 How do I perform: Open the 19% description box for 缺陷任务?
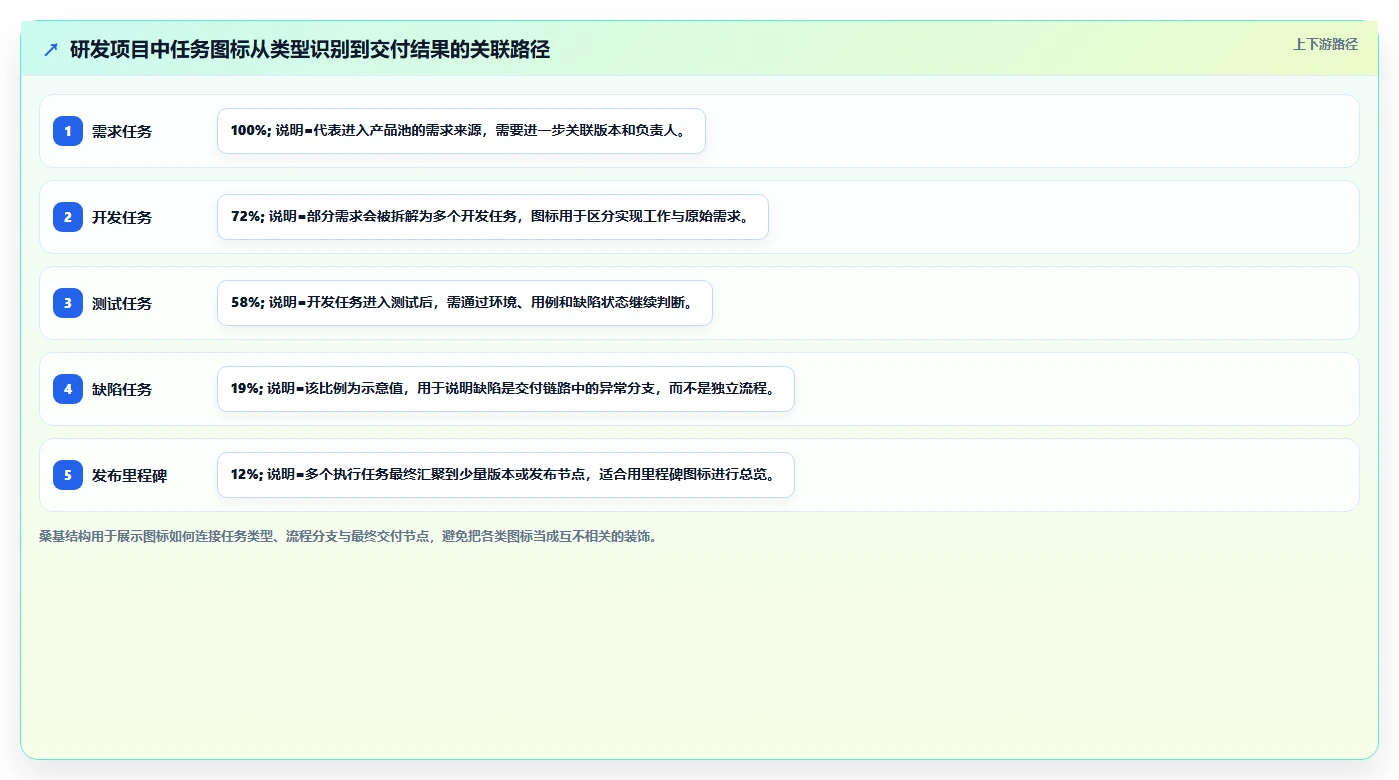506,389
